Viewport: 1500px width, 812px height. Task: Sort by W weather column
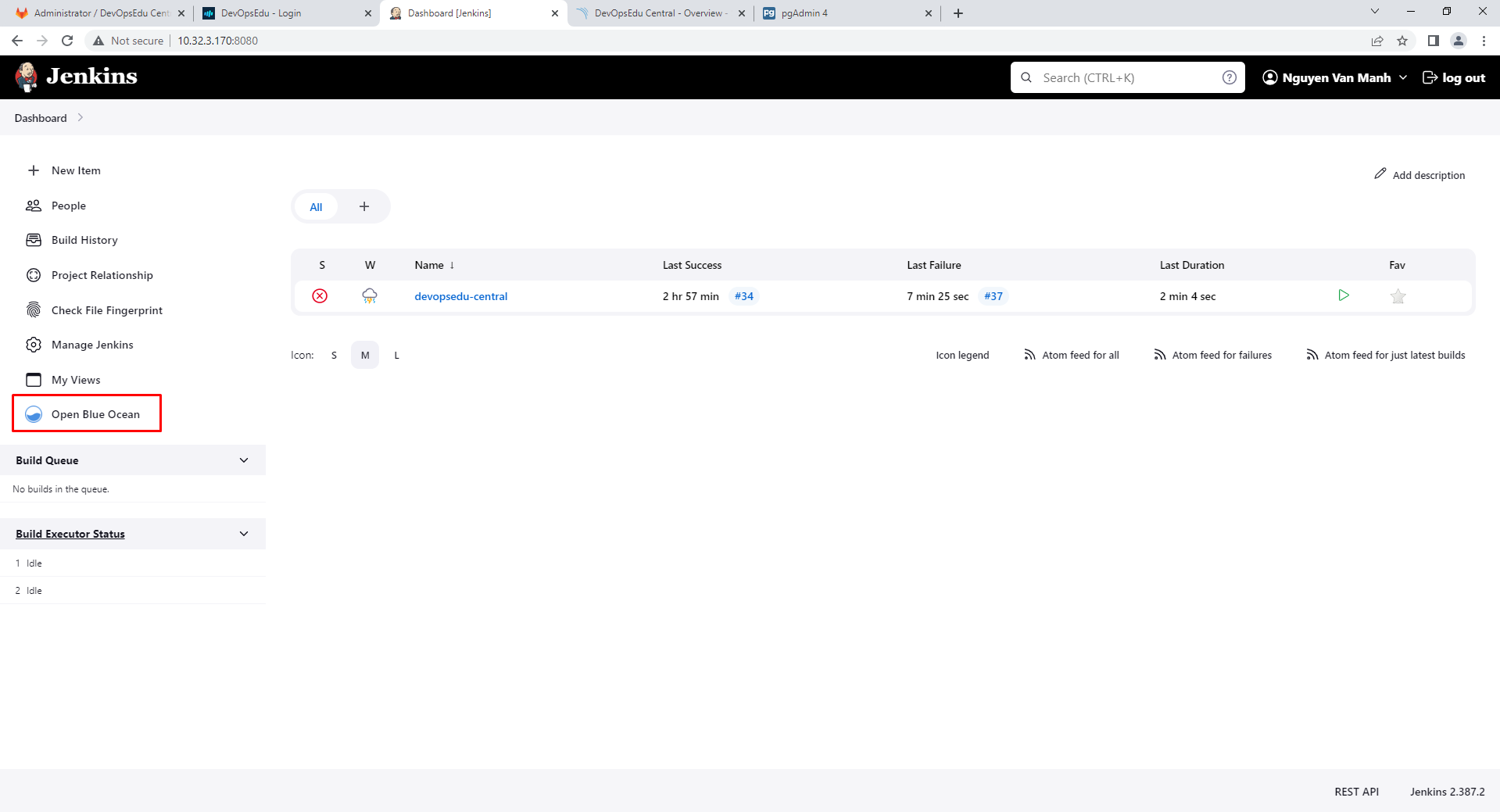pyautogui.click(x=370, y=265)
